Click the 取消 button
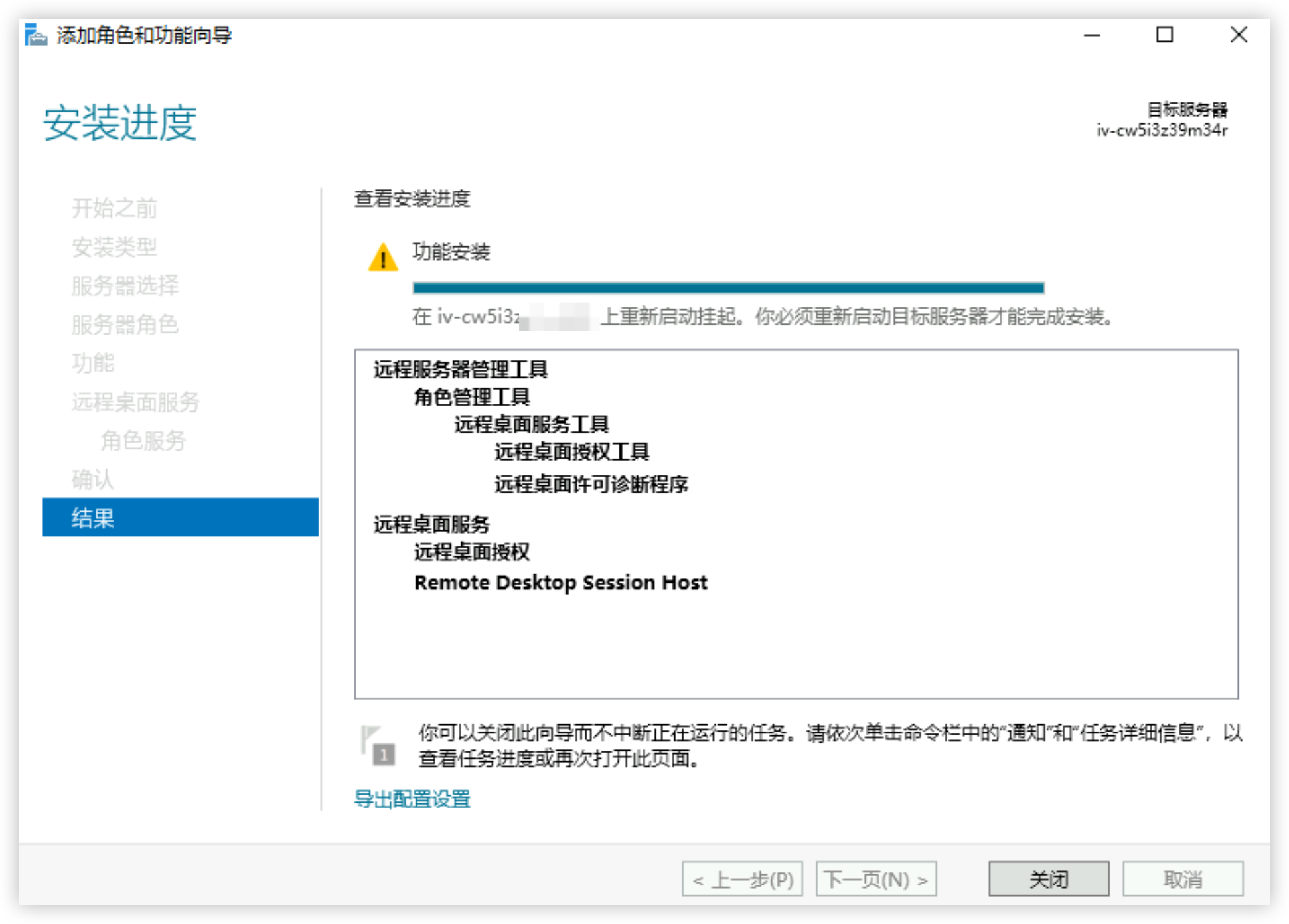 coord(1183,879)
